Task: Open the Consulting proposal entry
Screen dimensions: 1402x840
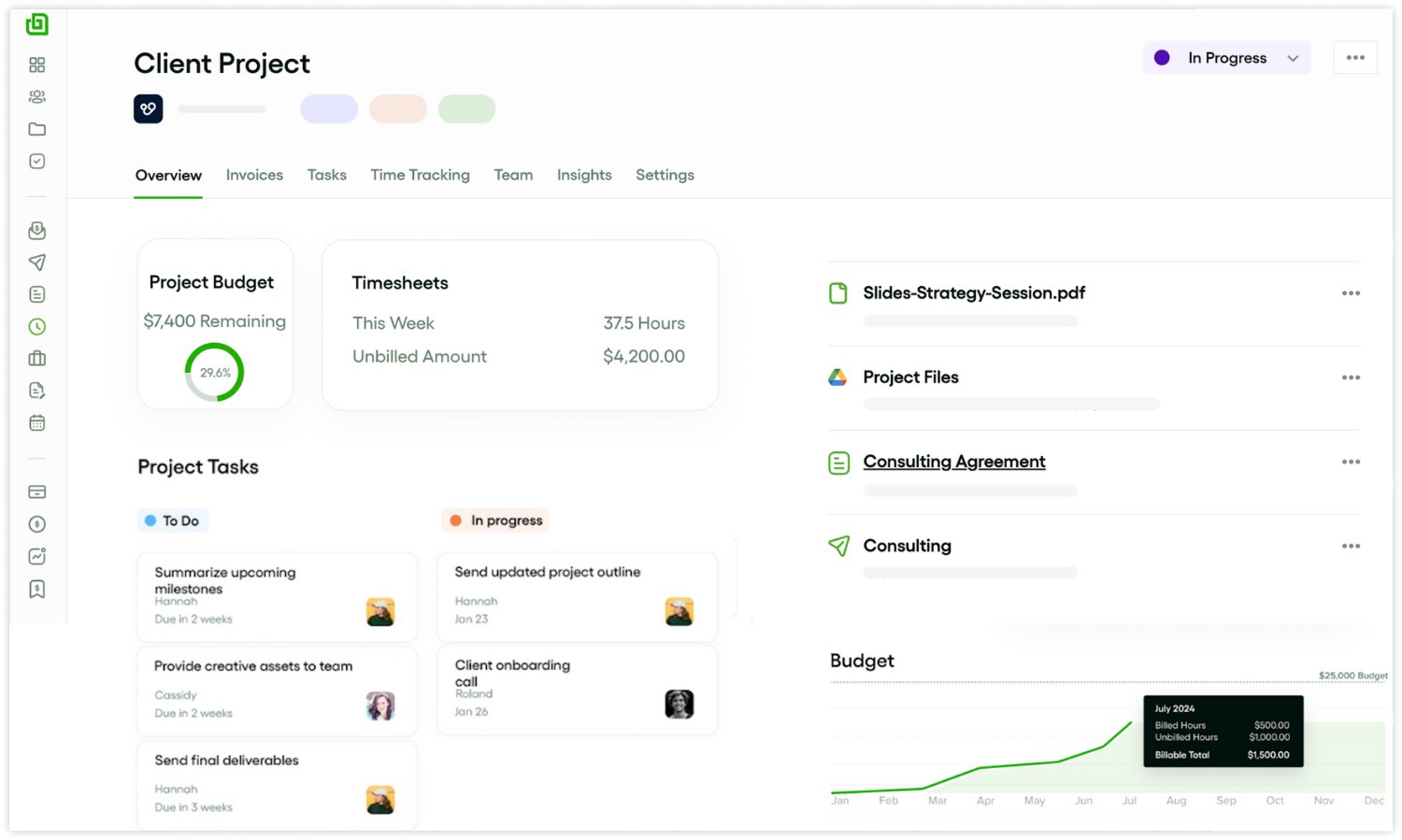Action: (908, 546)
